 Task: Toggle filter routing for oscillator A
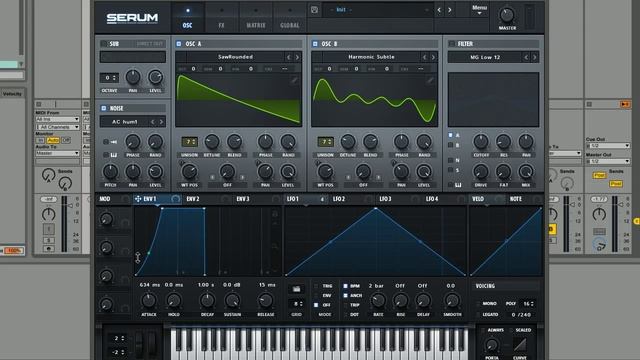click(x=451, y=135)
